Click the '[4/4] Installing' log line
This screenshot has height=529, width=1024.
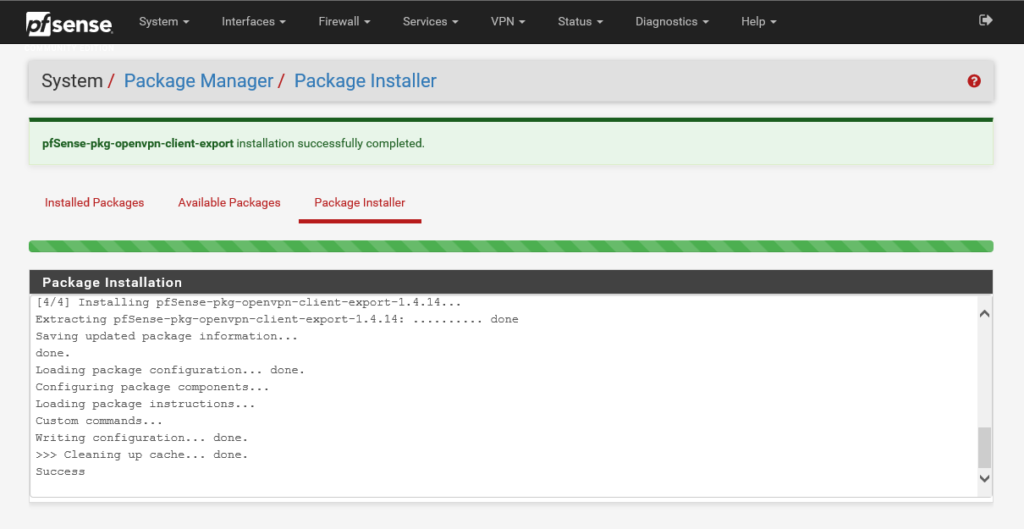[x=248, y=302]
